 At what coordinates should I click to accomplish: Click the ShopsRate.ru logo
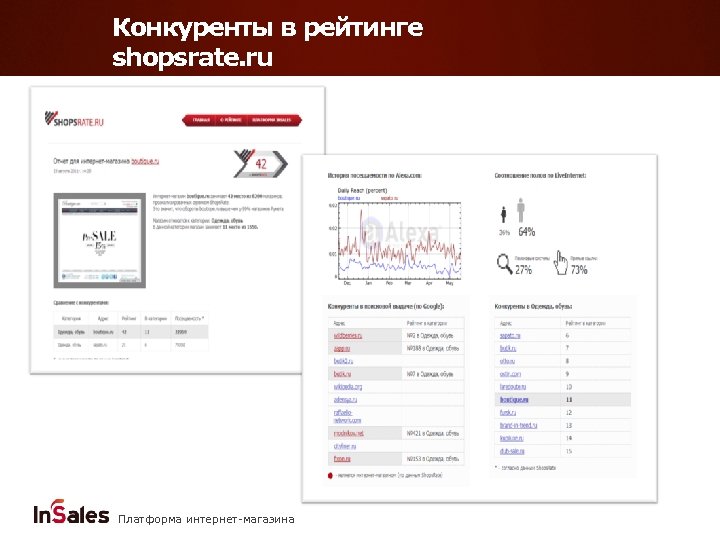point(74,120)
